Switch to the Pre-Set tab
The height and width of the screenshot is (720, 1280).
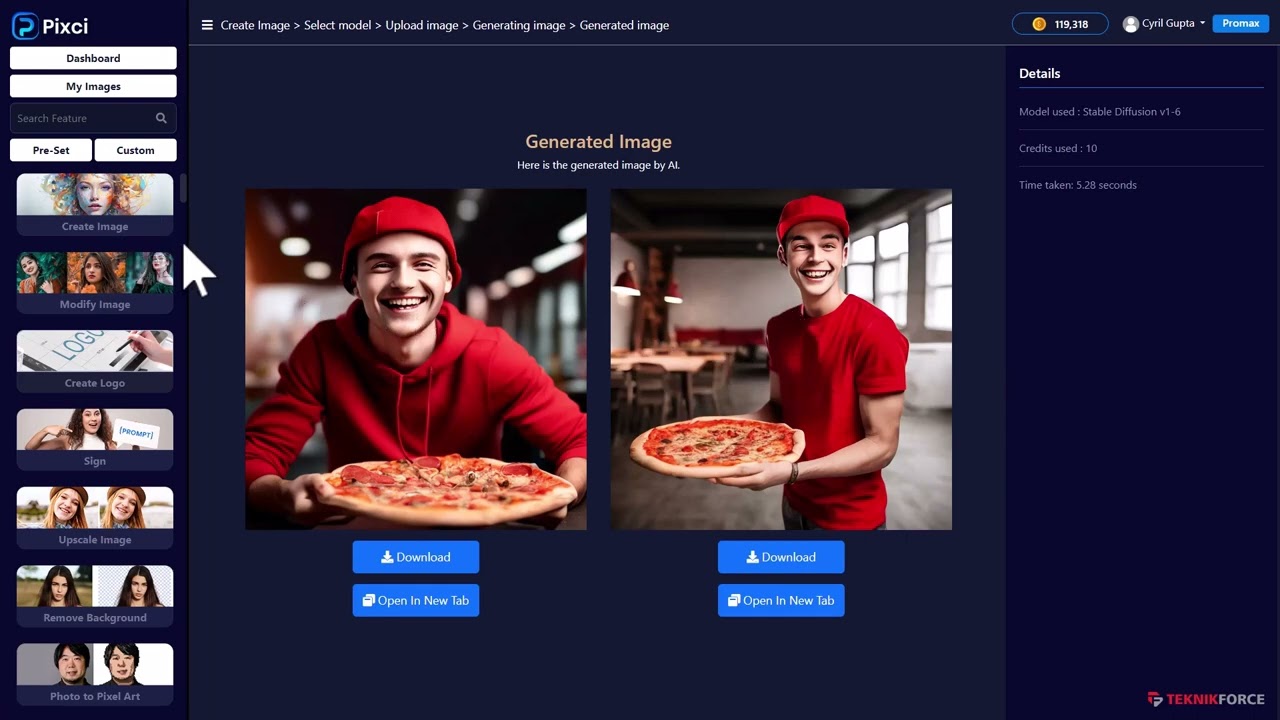click(51, 150)
